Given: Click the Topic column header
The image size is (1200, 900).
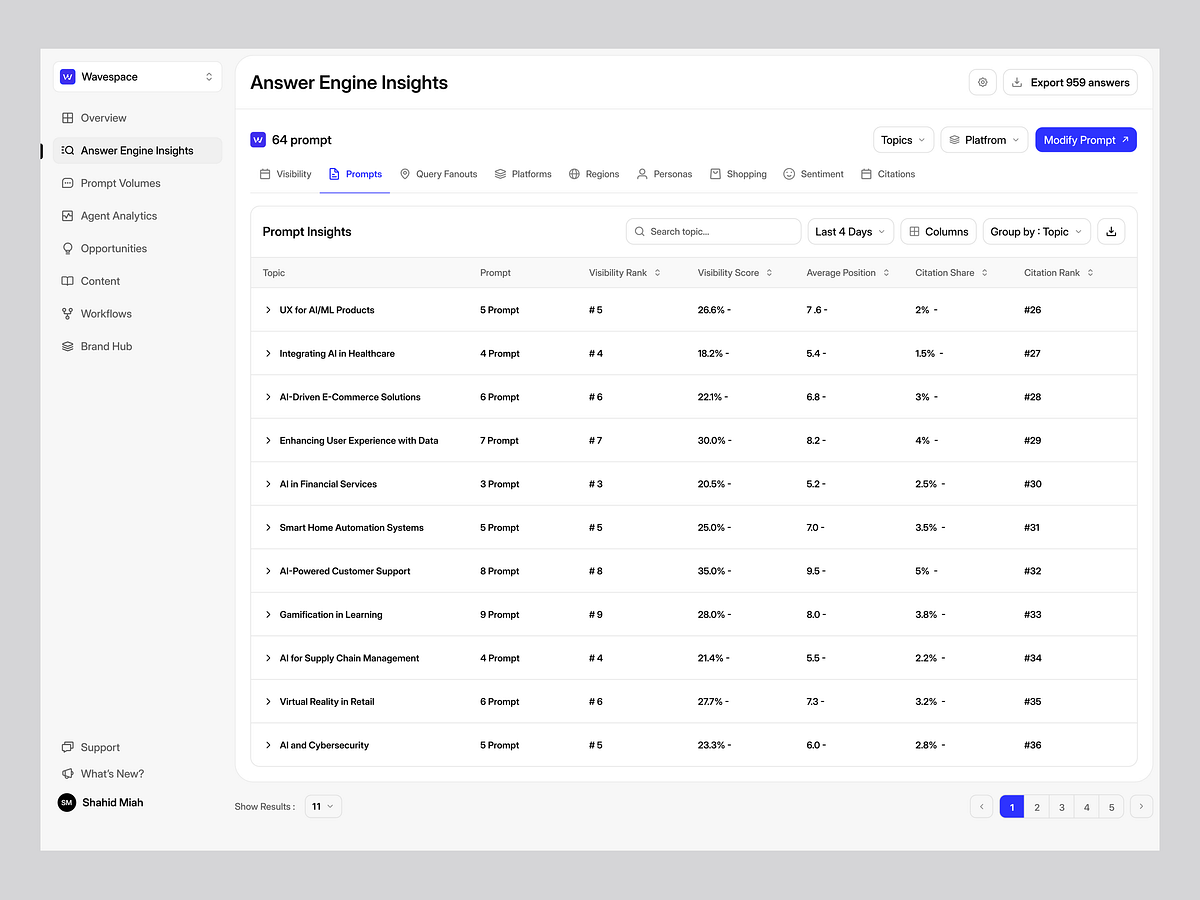Looking at the screenshot, I should coord(274,273).
